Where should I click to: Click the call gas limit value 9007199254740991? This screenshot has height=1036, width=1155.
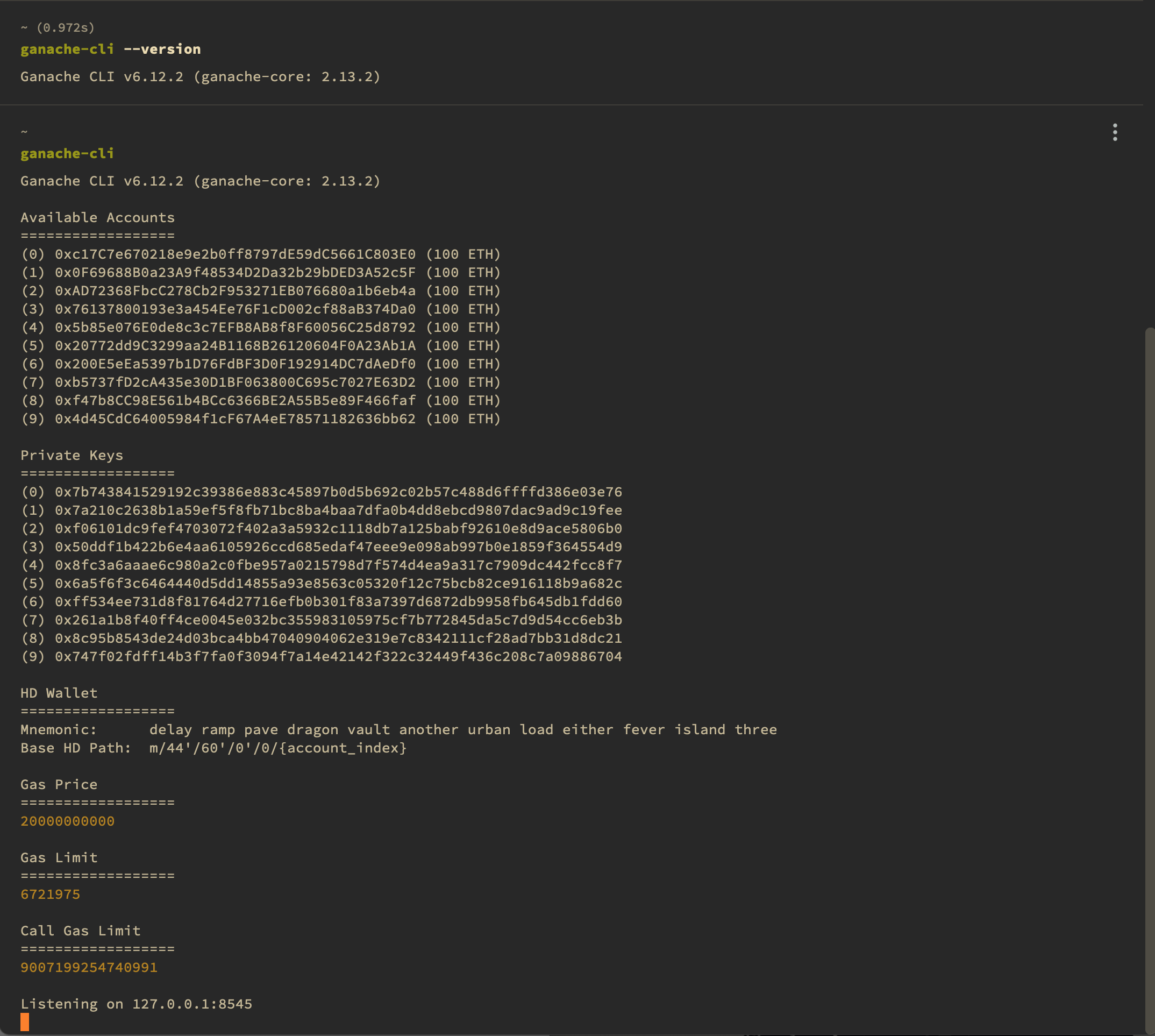click(89, 968)
